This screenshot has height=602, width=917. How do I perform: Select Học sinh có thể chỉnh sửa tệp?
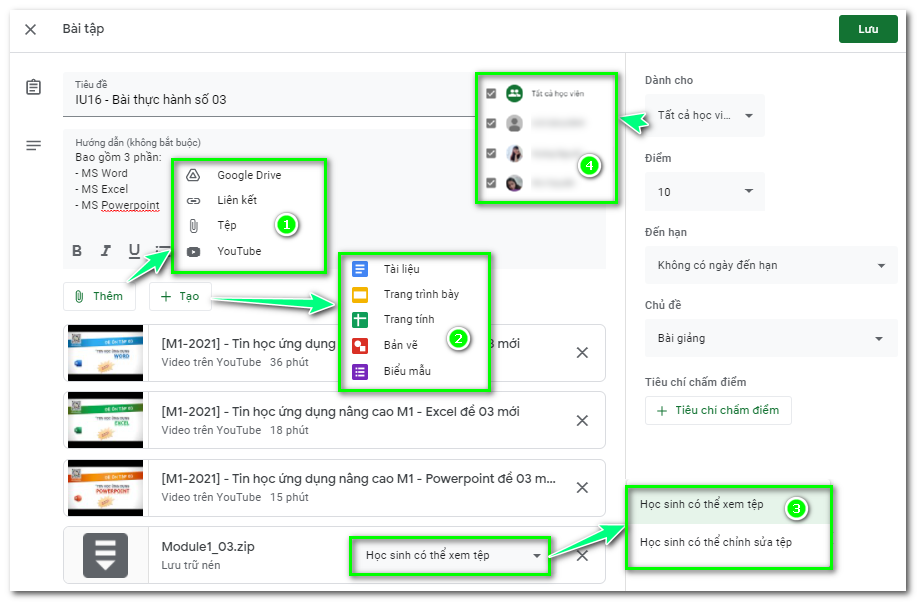click(x=728, y=542)
